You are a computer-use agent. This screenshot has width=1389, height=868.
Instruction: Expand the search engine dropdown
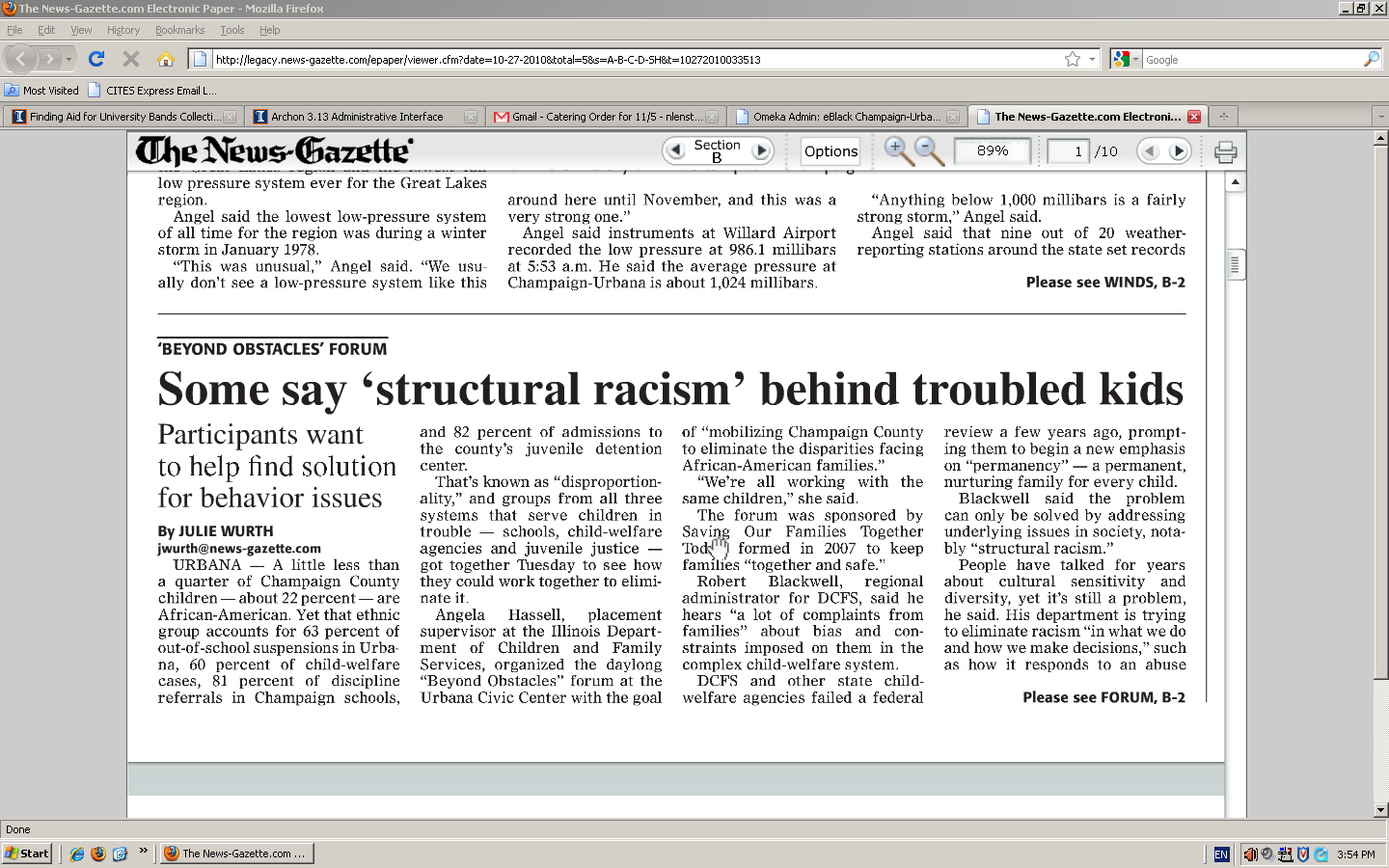click(1125, 59)
